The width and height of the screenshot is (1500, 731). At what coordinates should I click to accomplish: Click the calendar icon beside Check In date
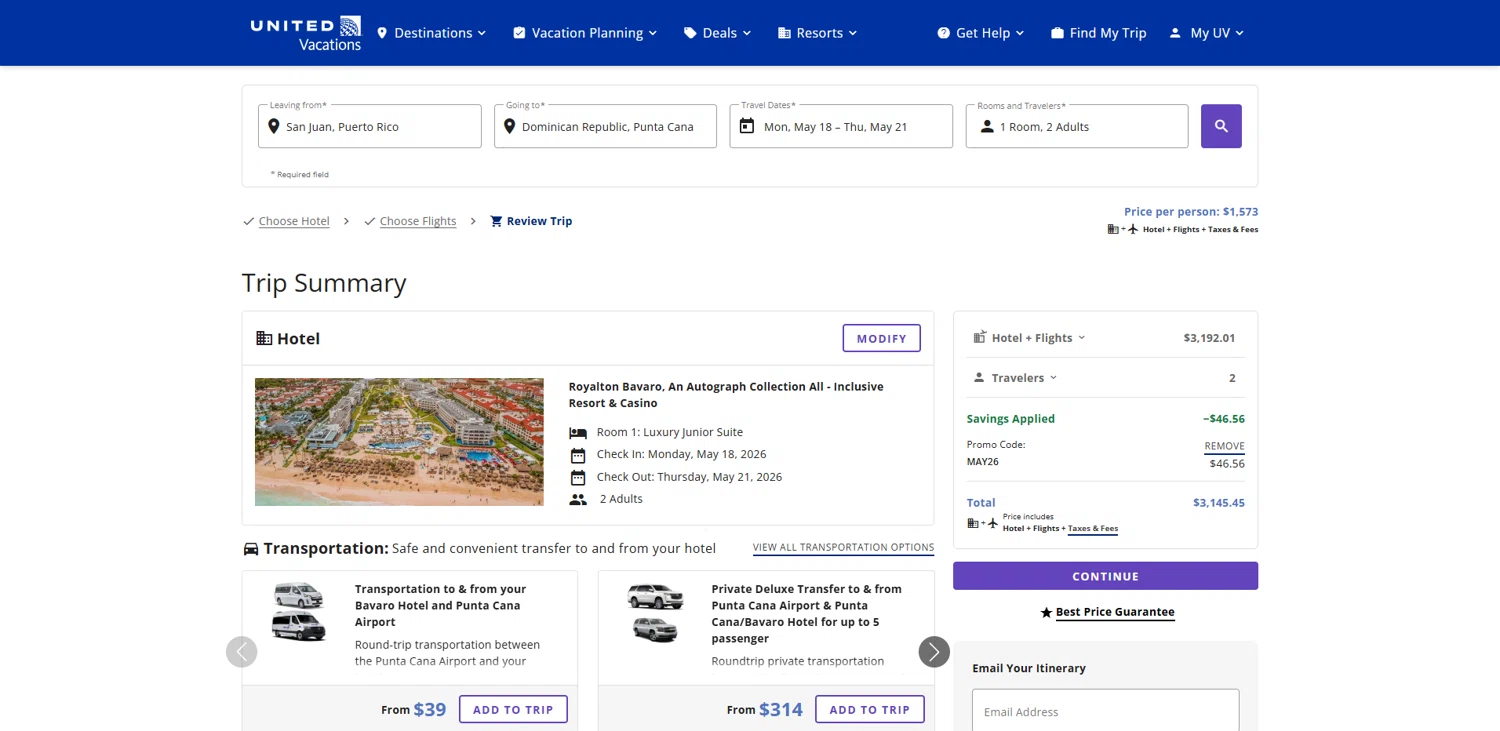tap(578, 455)
